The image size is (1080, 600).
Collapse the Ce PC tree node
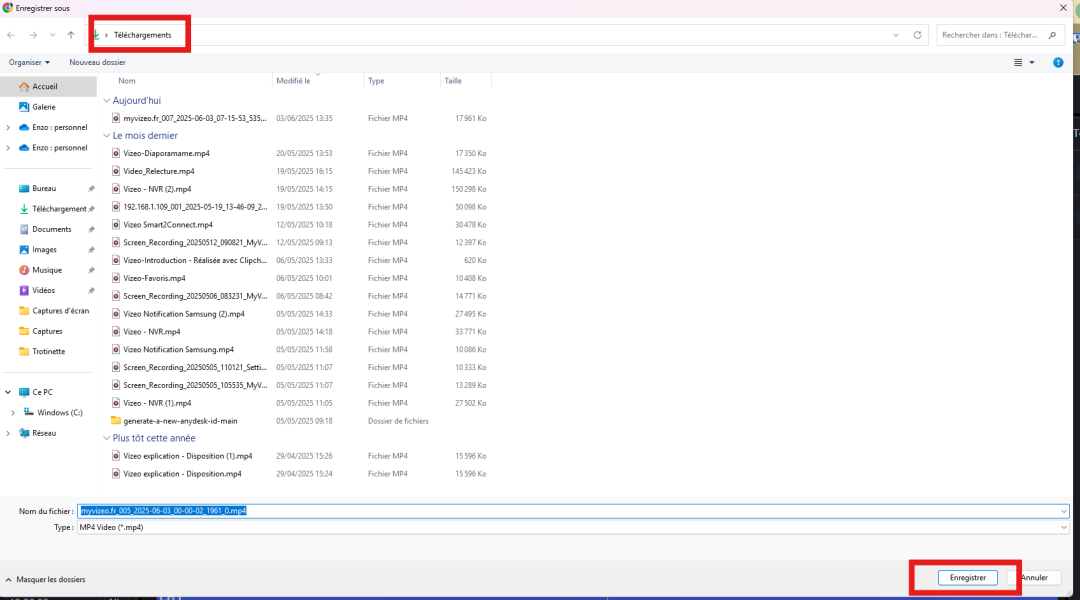click(x=8, y=392)
